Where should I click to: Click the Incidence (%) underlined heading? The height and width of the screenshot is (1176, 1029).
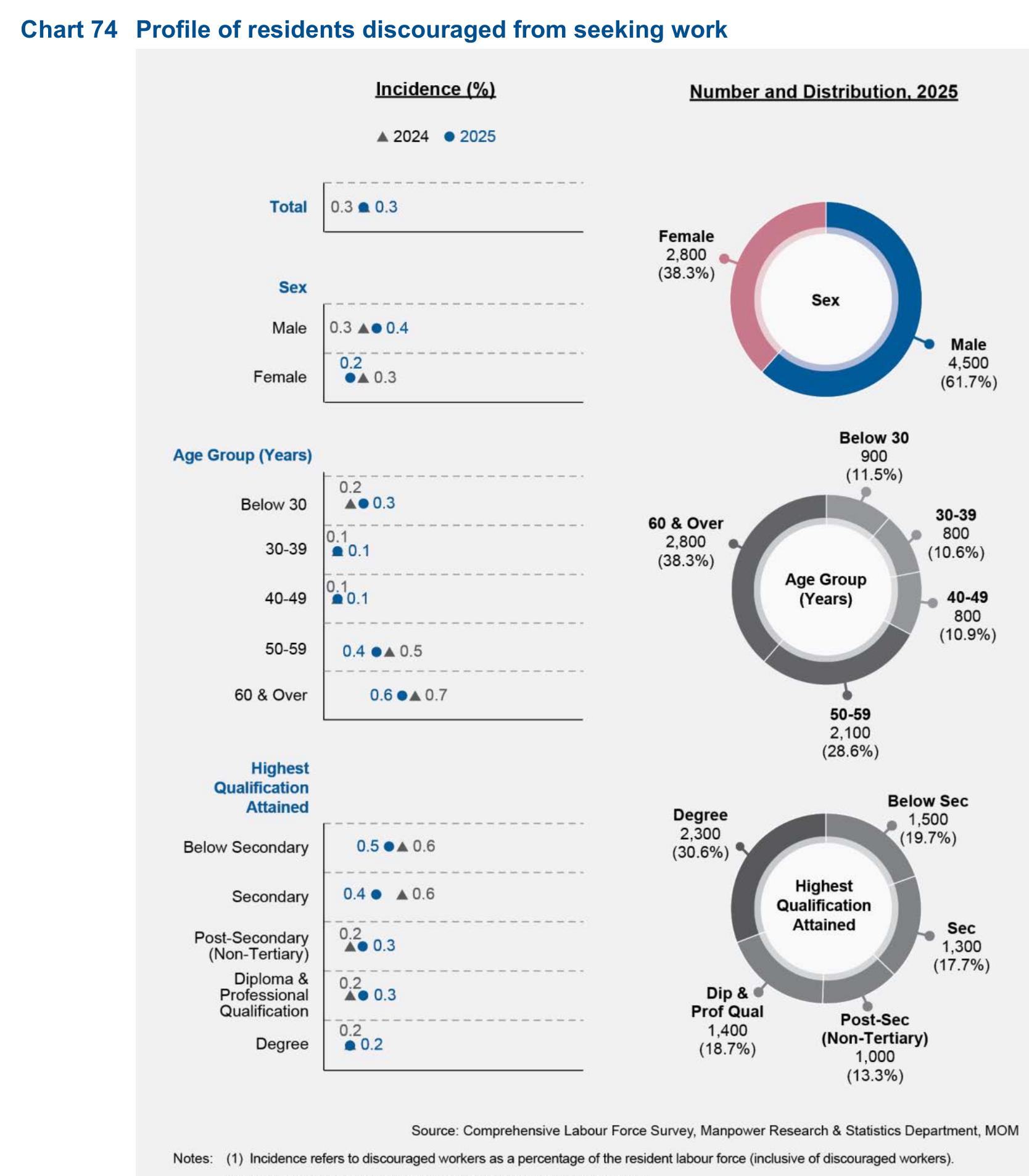[436, 89]
